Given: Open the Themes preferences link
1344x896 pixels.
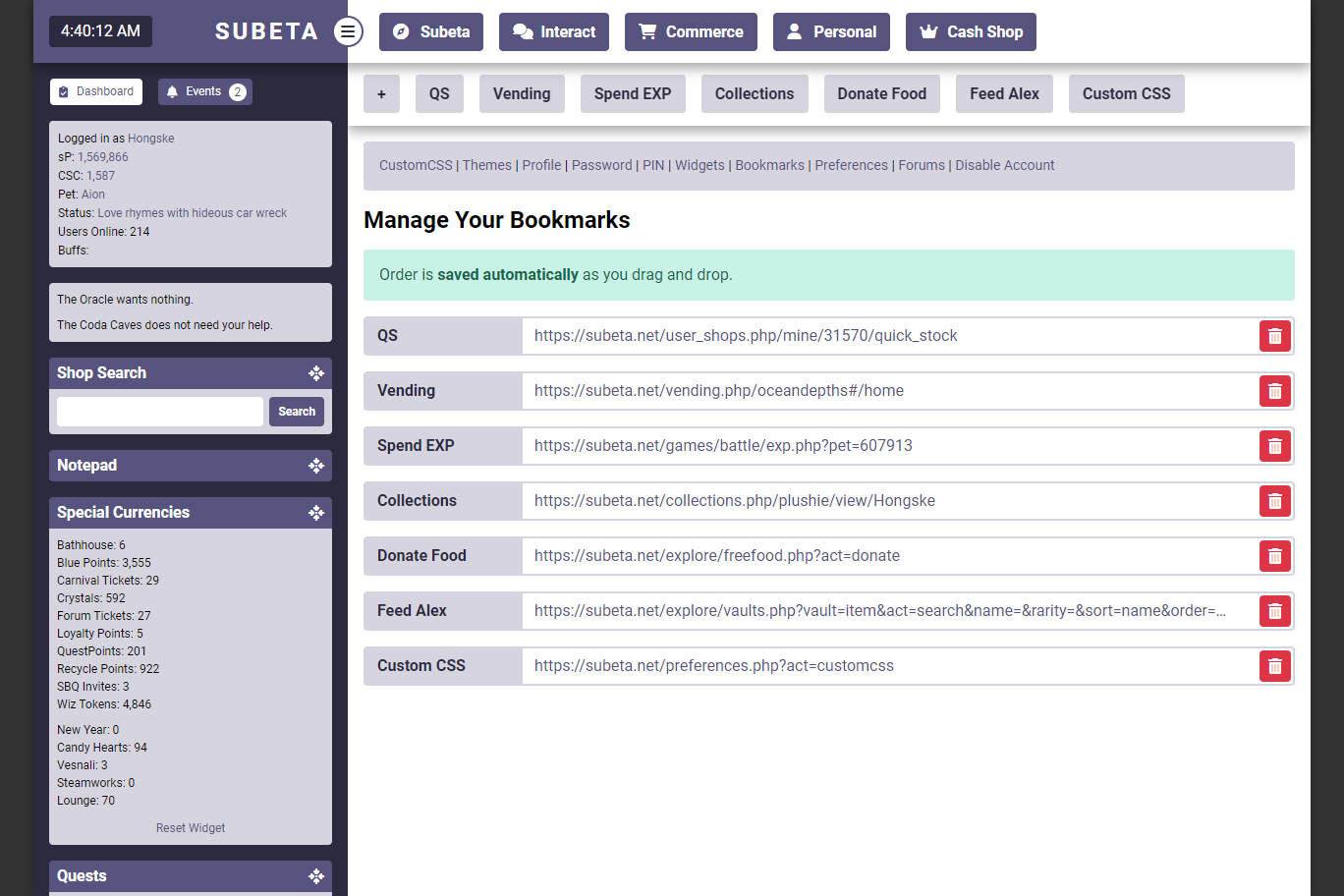Looking at the screenshot, I should point(487,165).
